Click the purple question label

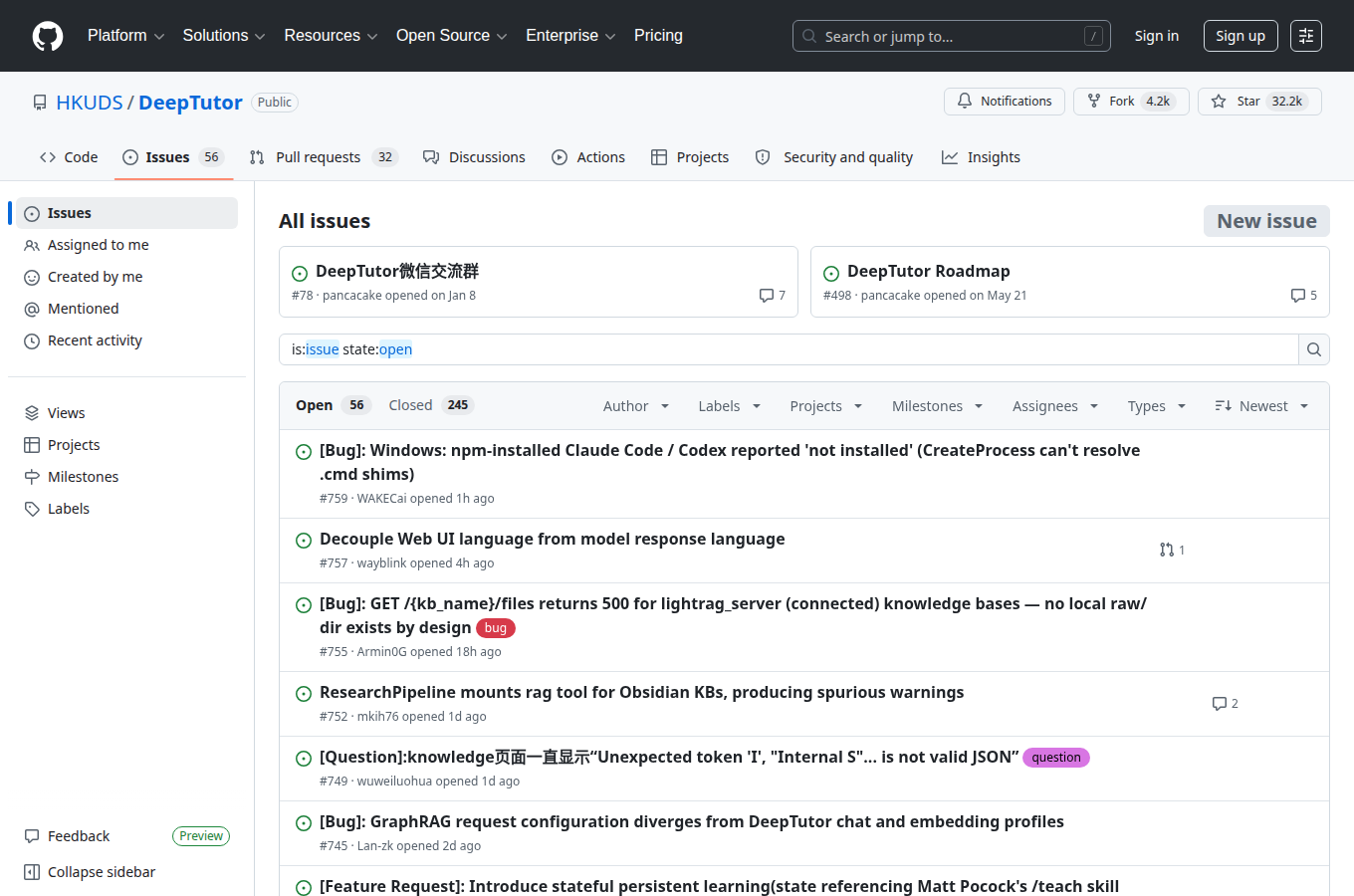(x=1056, y=758)
